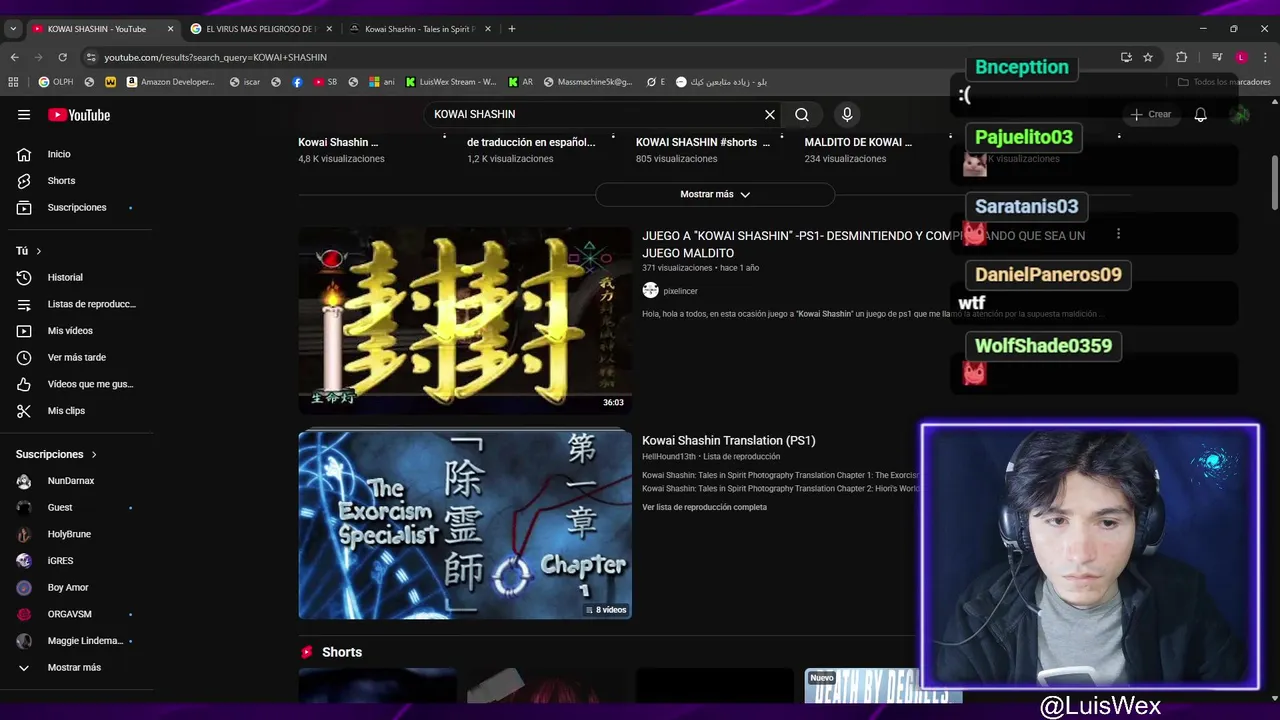The width and height of the screenshot is (1280, 720).
Task: Visit the pixelincer channel
Action: [x=680, y=291]
